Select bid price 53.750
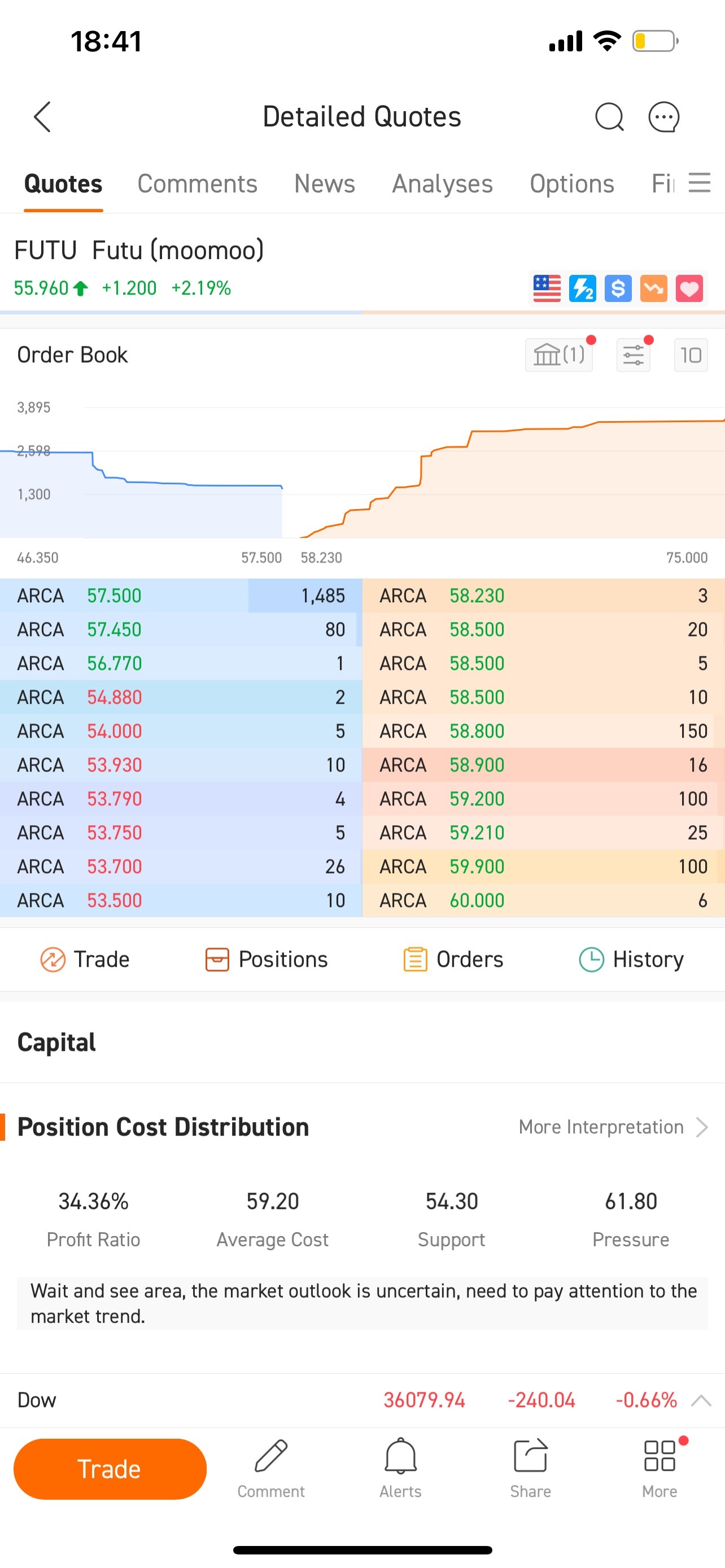 click(x=114, y=833)
